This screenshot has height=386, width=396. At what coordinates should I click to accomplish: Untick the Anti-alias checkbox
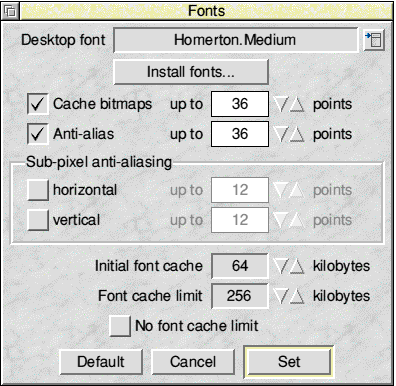[38, 134]
